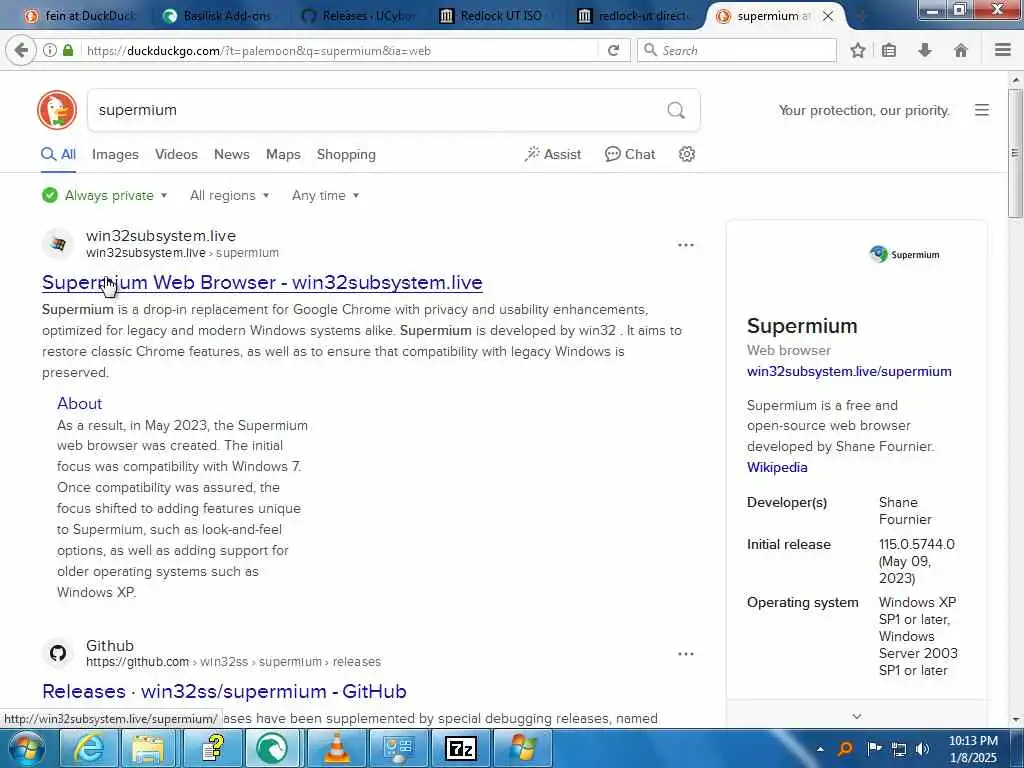Viewport: 1024px width, 768px height.
Task: Bookmark this page with the star icon
Action: [857, 50]
